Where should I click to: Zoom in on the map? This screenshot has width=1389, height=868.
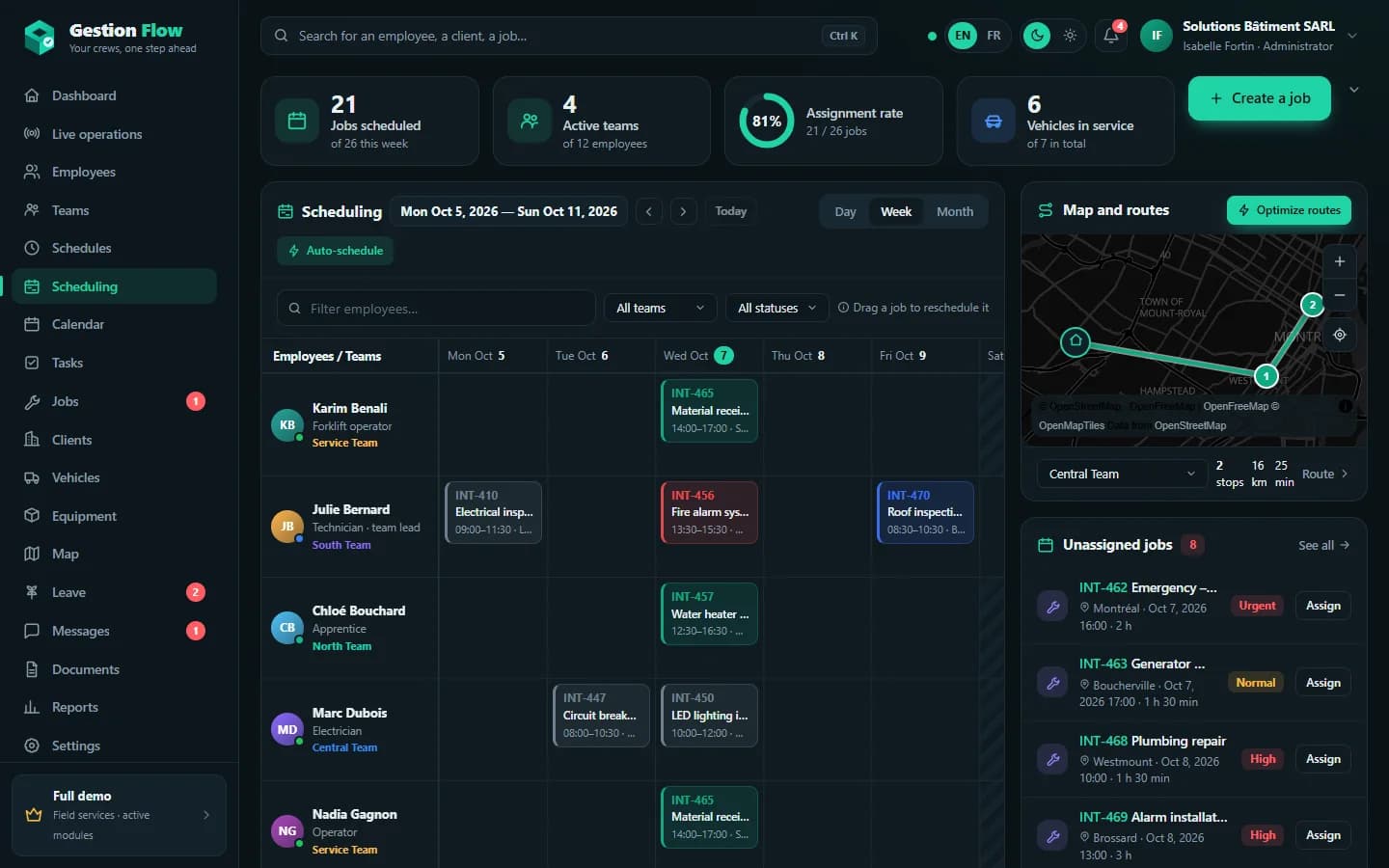coord(1339,261)
